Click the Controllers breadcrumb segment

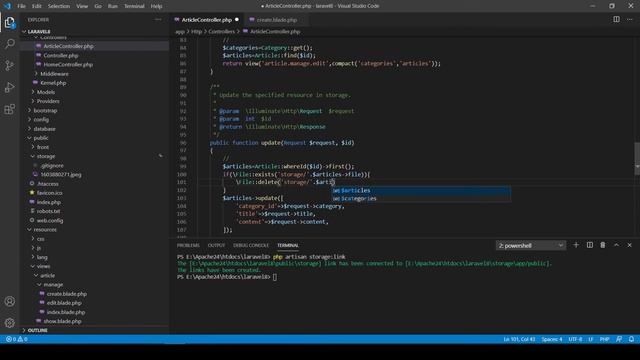click(x=221, y=31)
